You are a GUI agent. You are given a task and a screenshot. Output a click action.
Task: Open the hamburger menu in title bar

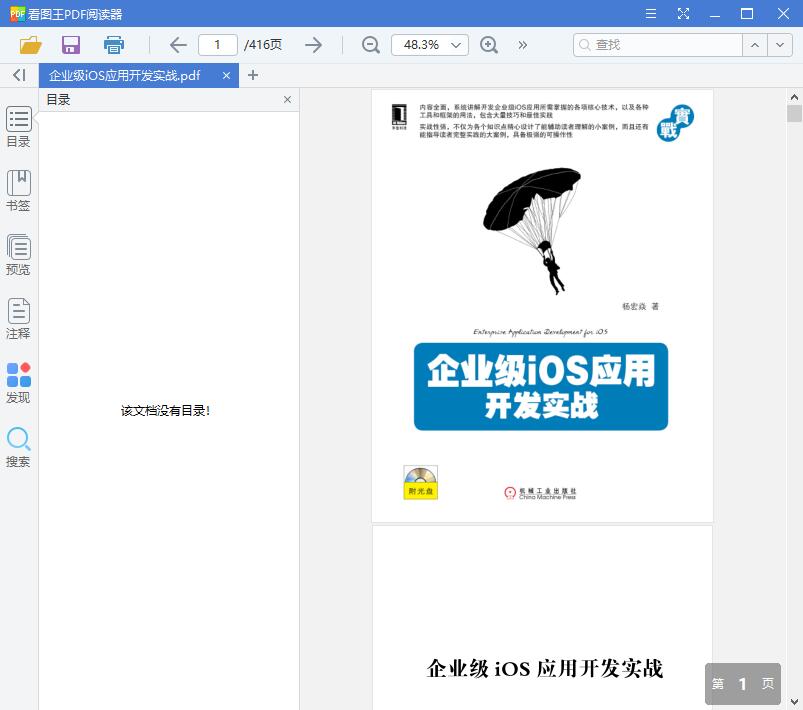click(x=650, y=14)
